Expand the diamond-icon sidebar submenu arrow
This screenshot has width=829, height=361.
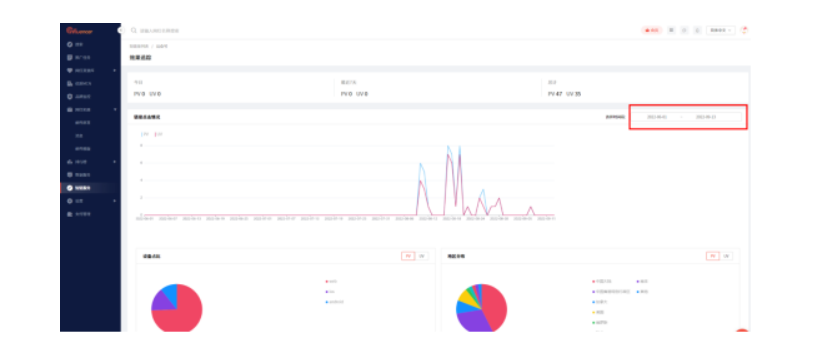(x=115, y=70)
